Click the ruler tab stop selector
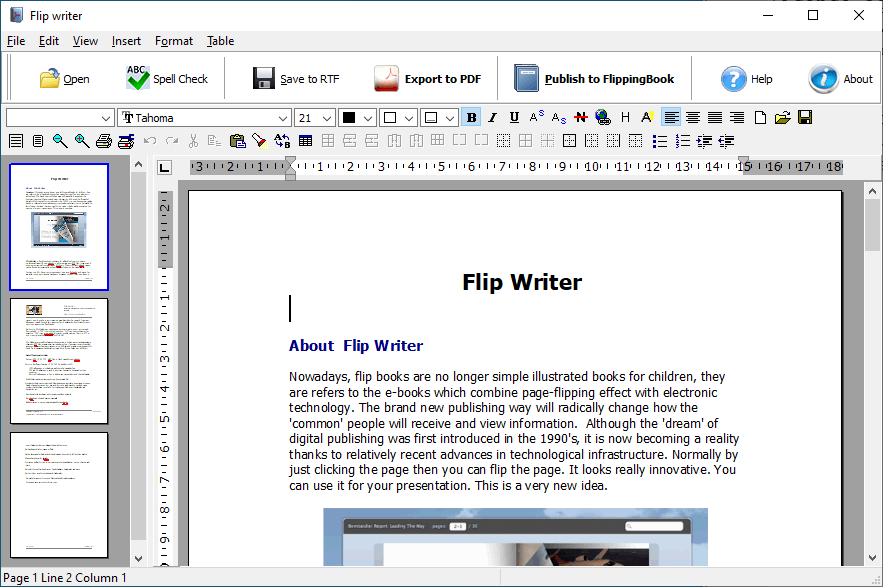 (164, 167)
